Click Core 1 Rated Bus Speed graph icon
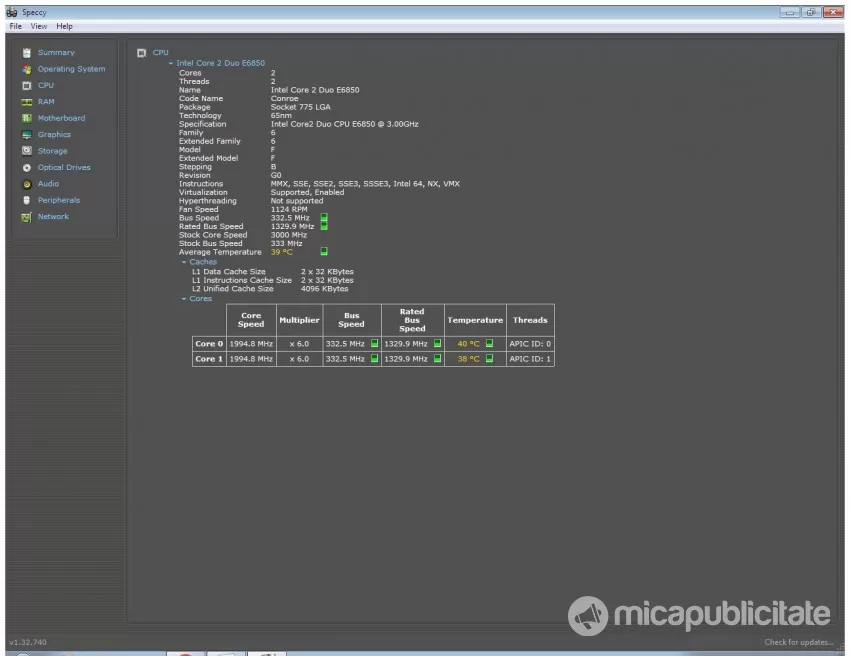Screen dimensions: 850x656 point(437,358)
